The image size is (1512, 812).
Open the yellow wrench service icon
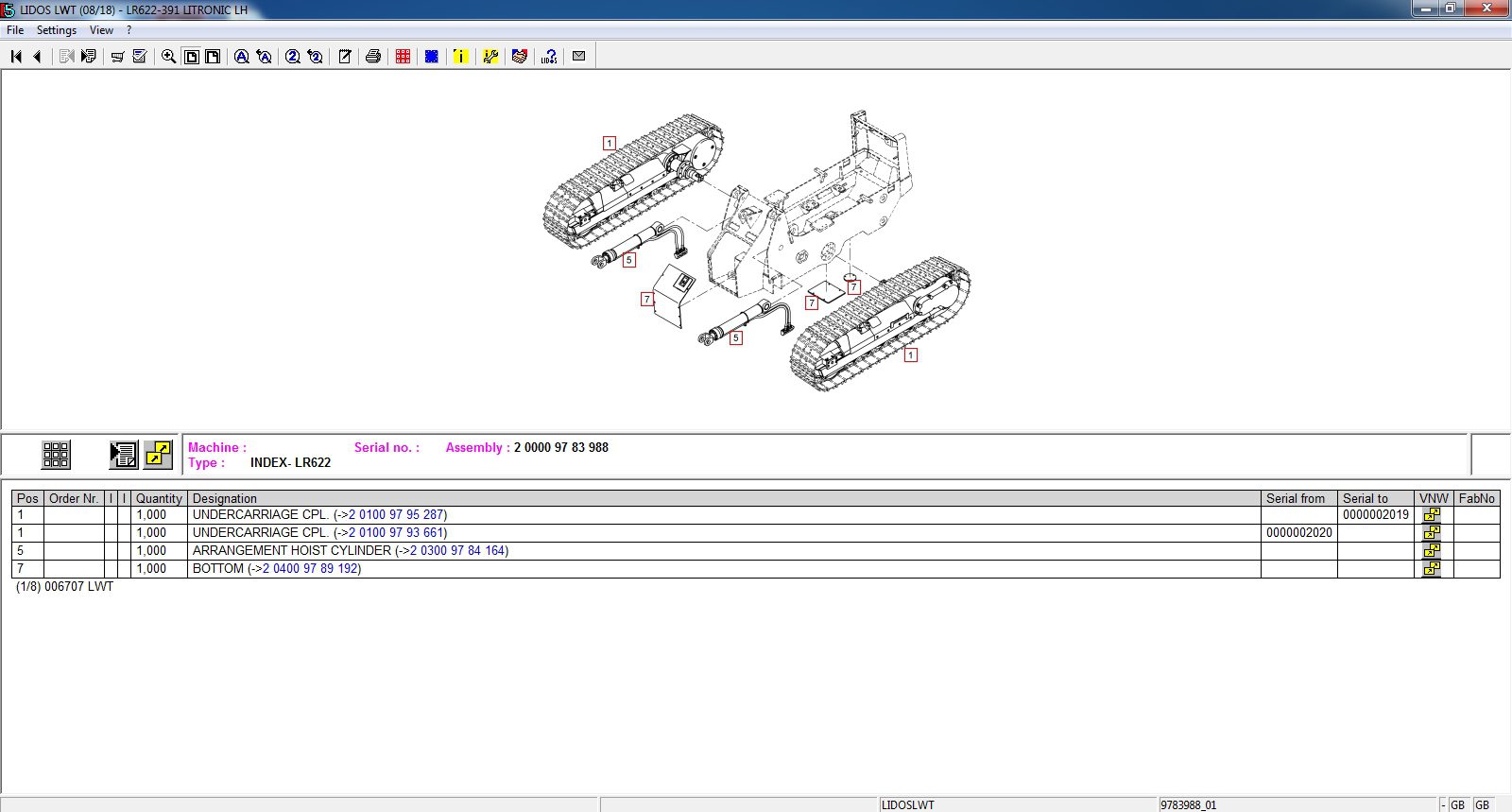[x=490, y=57]
